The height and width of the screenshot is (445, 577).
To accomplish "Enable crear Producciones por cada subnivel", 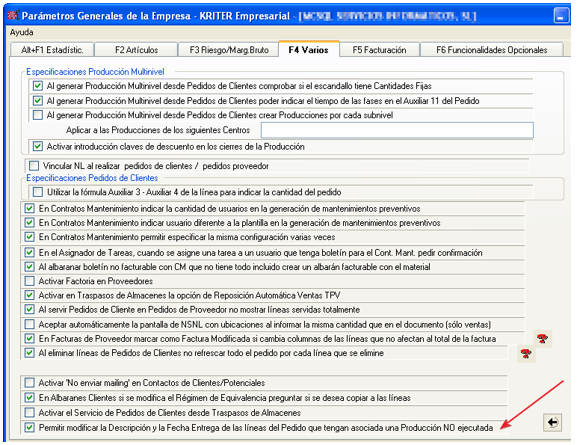I will [38, 115].
